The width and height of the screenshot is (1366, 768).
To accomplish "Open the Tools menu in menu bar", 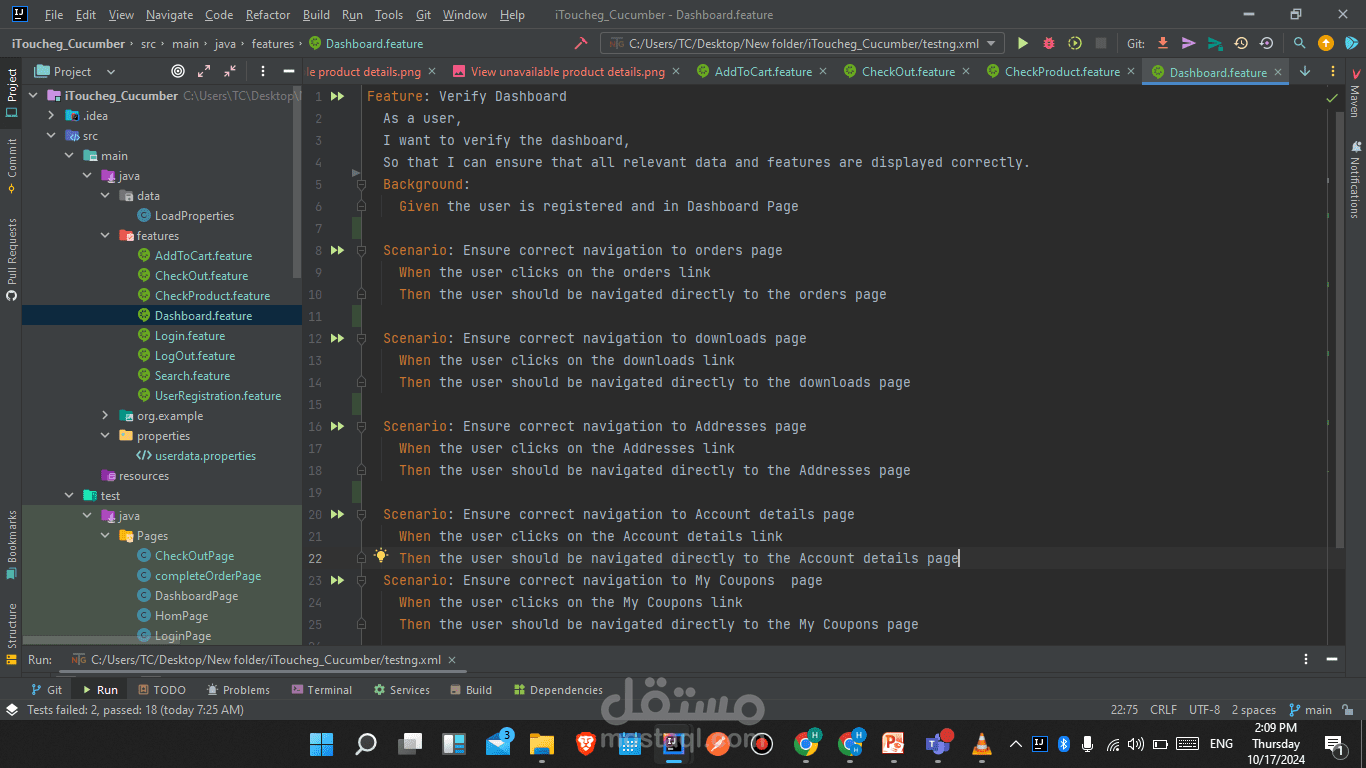I will [389, 15].
